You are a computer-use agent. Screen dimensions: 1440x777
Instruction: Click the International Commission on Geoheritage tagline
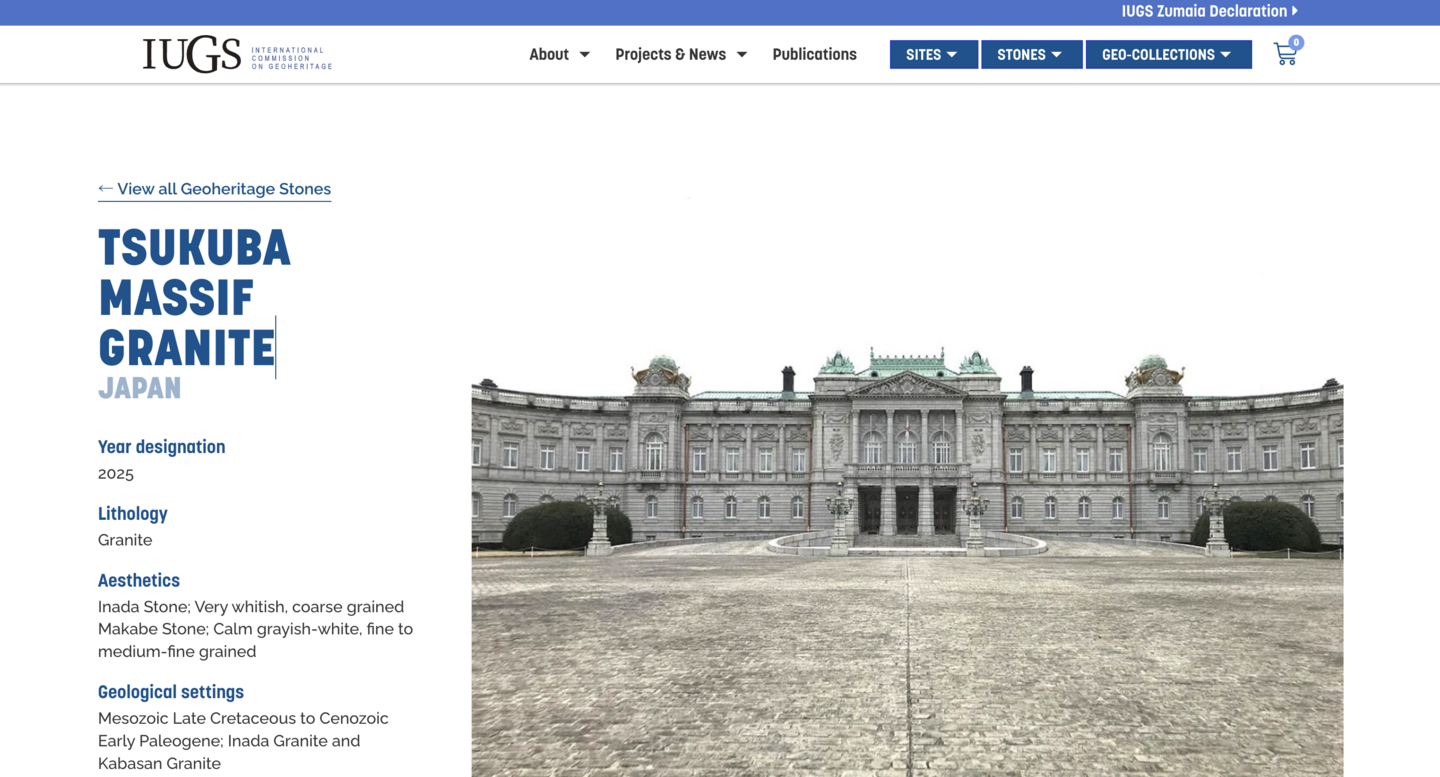pos(290,58)
